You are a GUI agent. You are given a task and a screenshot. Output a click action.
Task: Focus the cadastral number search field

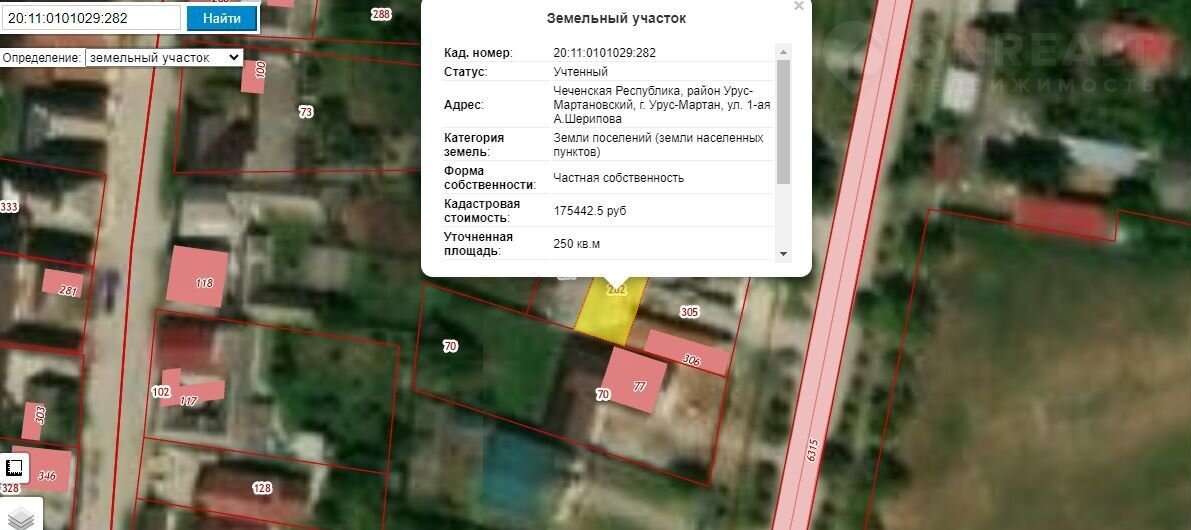92,18
